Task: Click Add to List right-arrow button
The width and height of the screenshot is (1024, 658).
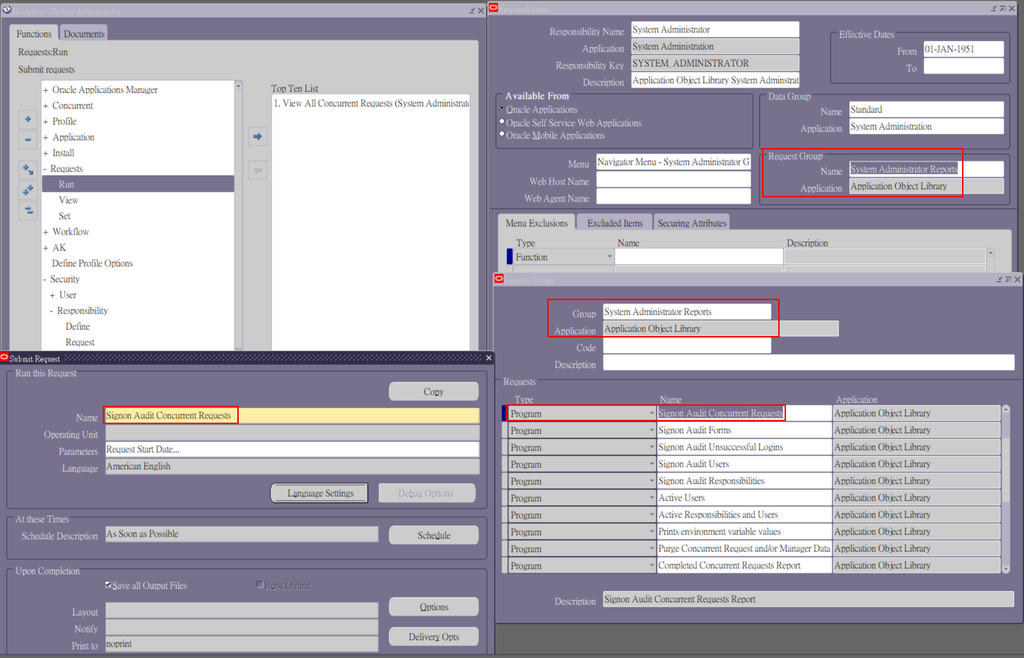Action: (257, 136)
